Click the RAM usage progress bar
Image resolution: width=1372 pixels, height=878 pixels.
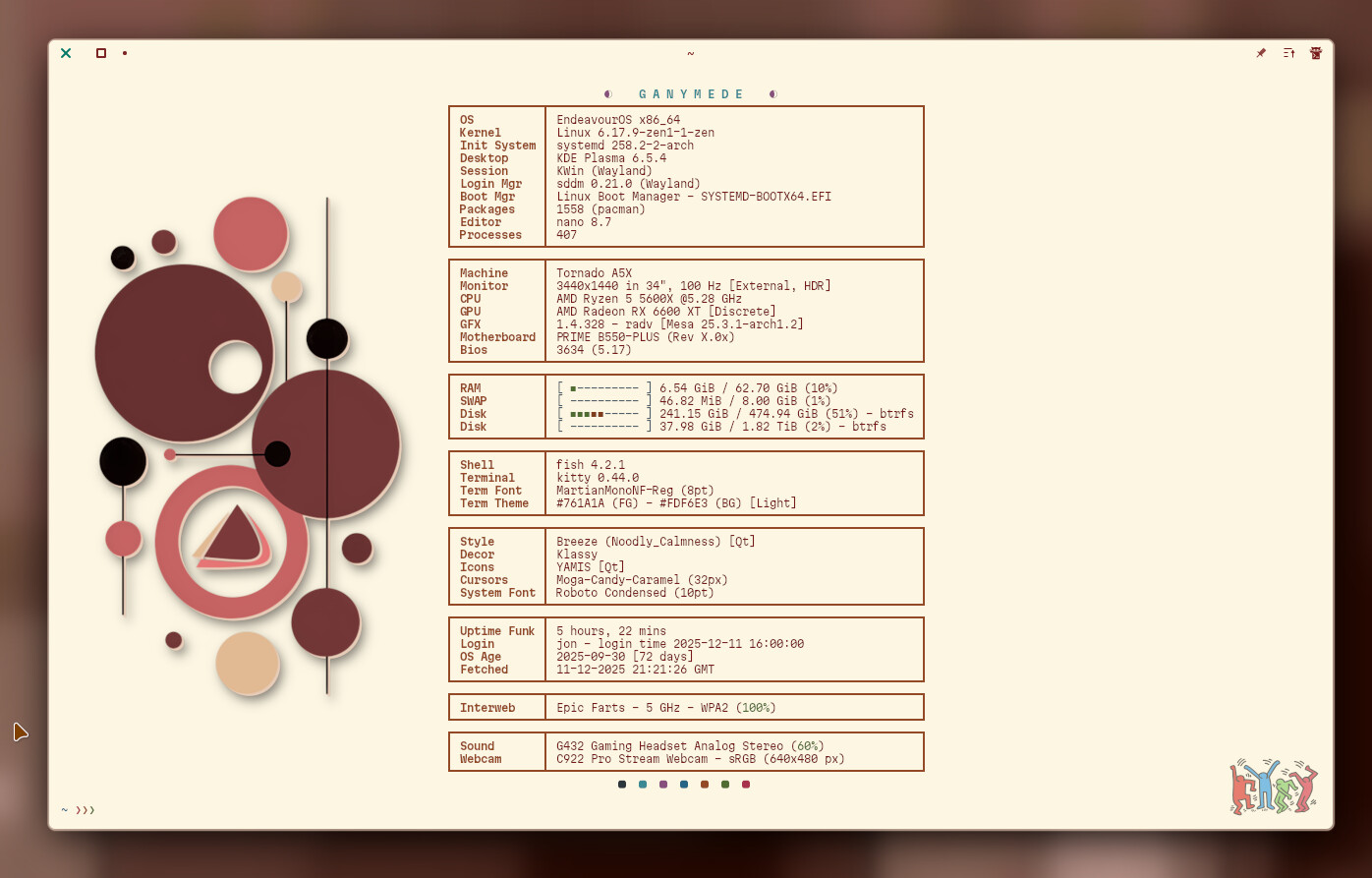pos(604,388)
